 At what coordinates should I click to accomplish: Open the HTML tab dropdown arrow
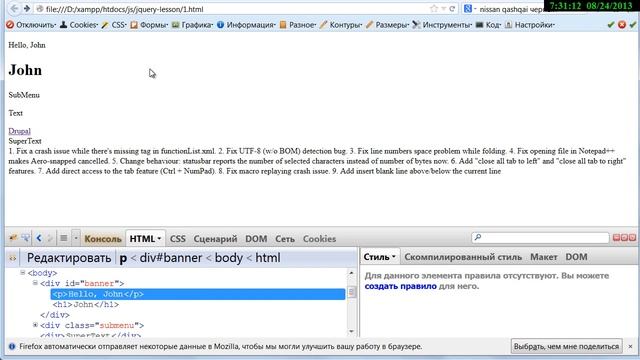159,239
